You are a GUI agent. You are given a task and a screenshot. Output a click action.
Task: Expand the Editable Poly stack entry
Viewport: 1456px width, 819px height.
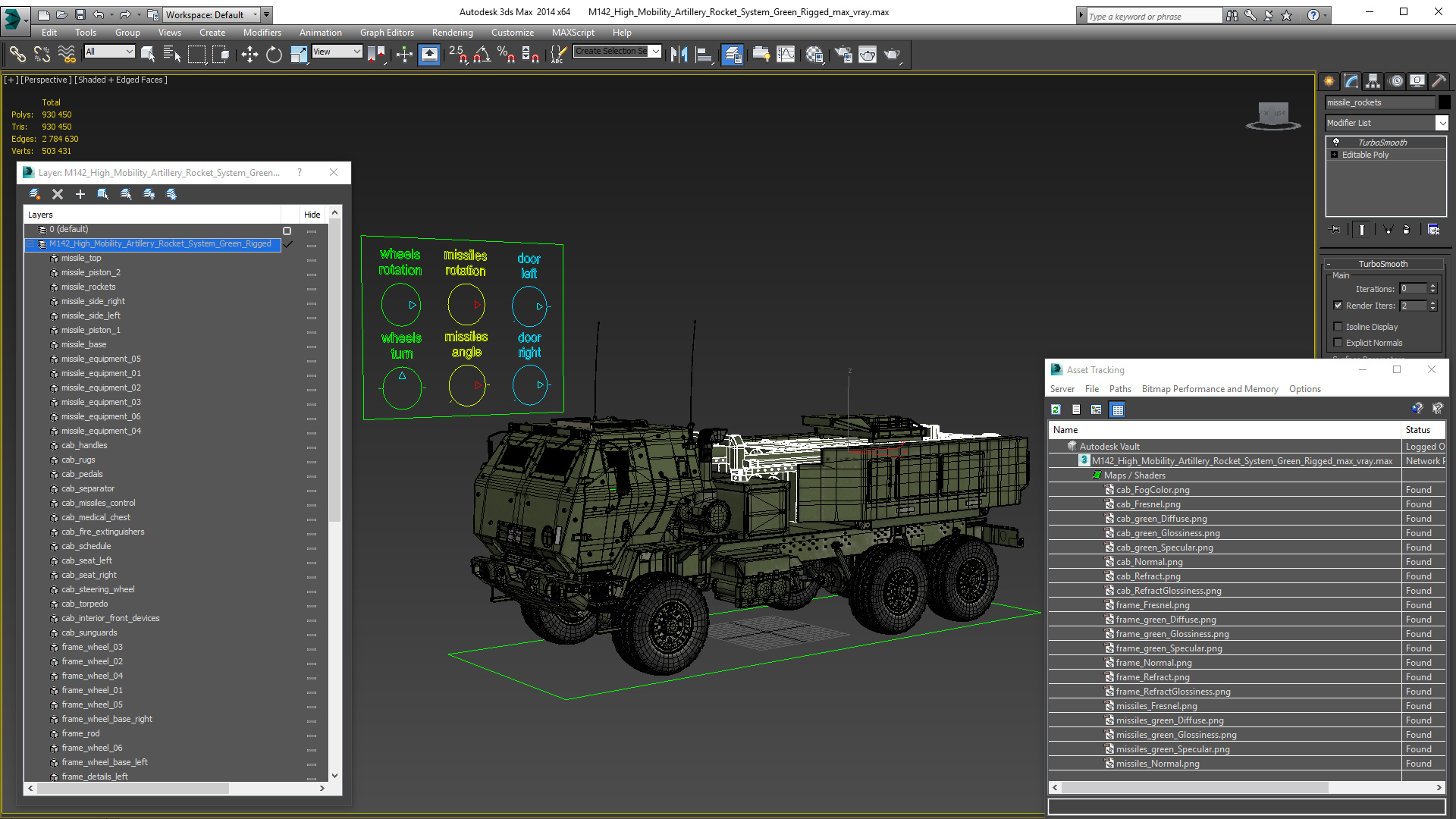[1335, 155]
